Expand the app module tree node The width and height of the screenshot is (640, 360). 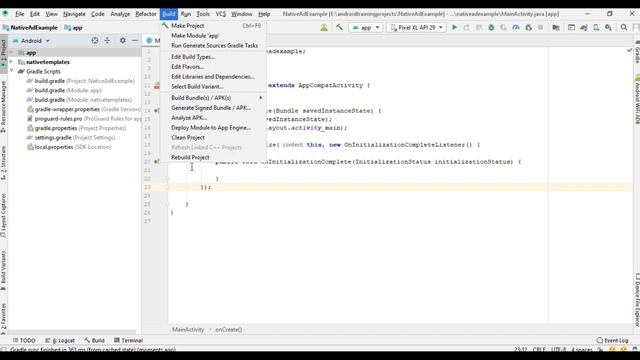coord(11,53)
